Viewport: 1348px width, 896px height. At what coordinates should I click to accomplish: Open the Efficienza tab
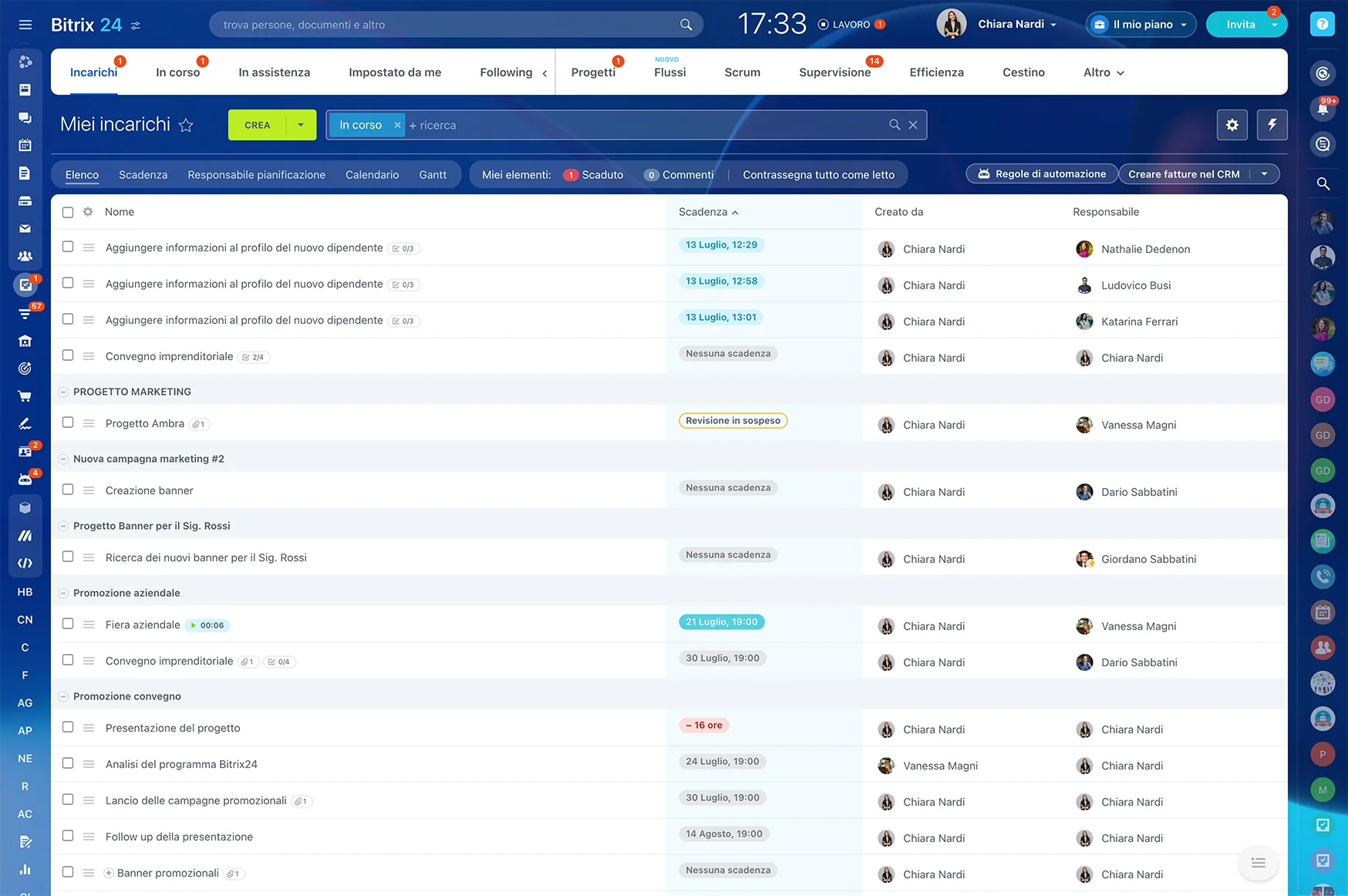[936, 72]
